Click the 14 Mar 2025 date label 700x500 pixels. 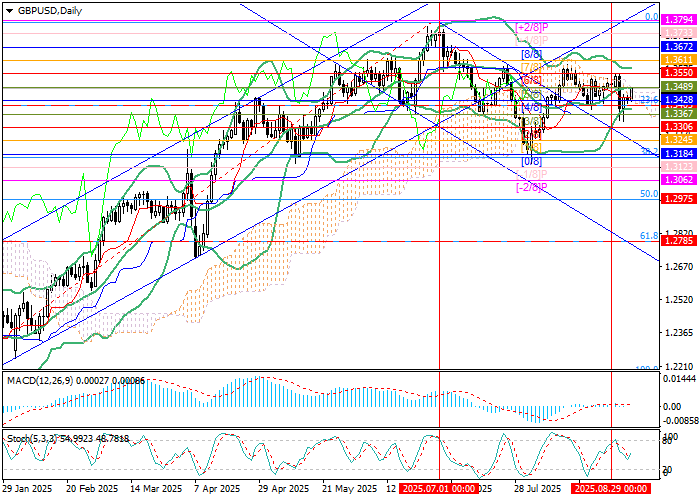[156, 488]
